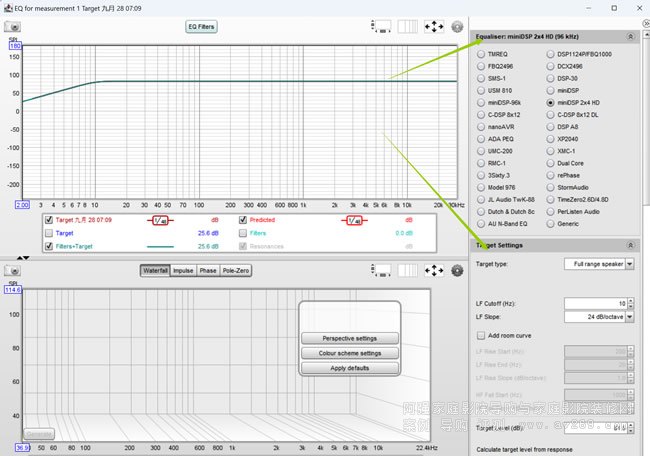Image resolution: width=650 pixels, height=456 pixels.
Task: Uncheck the Predicted trace checkbox
Action: point(242,219)
